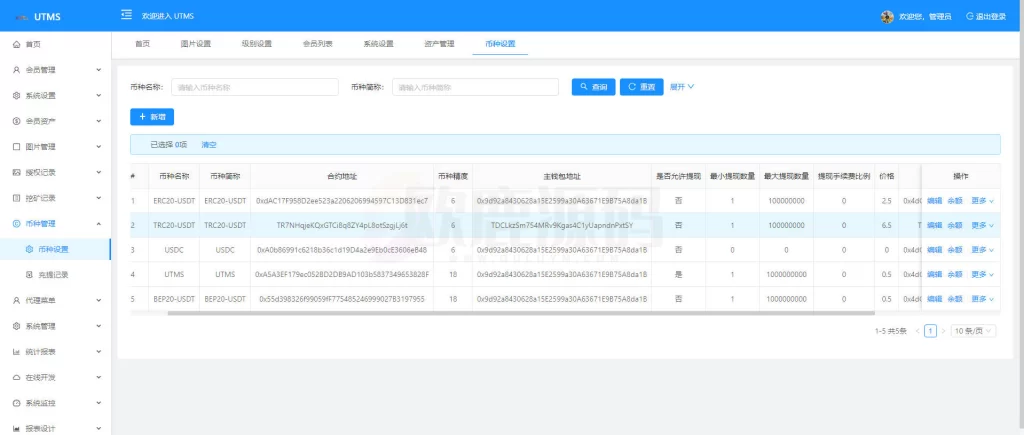This screenshot has width=1024, height=435.
Task: Click the gear icon beside 系统设置 in sidebar
Action: [x=16, y=95]
